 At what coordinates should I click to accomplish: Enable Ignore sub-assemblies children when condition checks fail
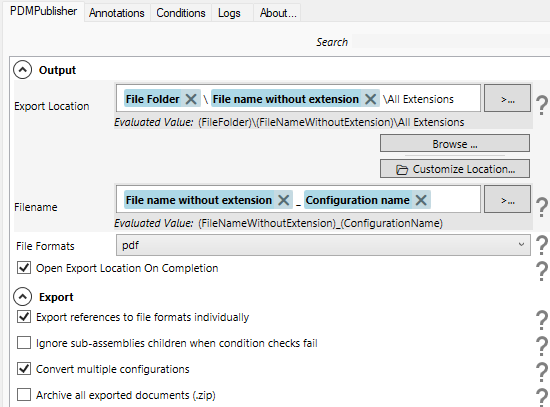(24, 343)
